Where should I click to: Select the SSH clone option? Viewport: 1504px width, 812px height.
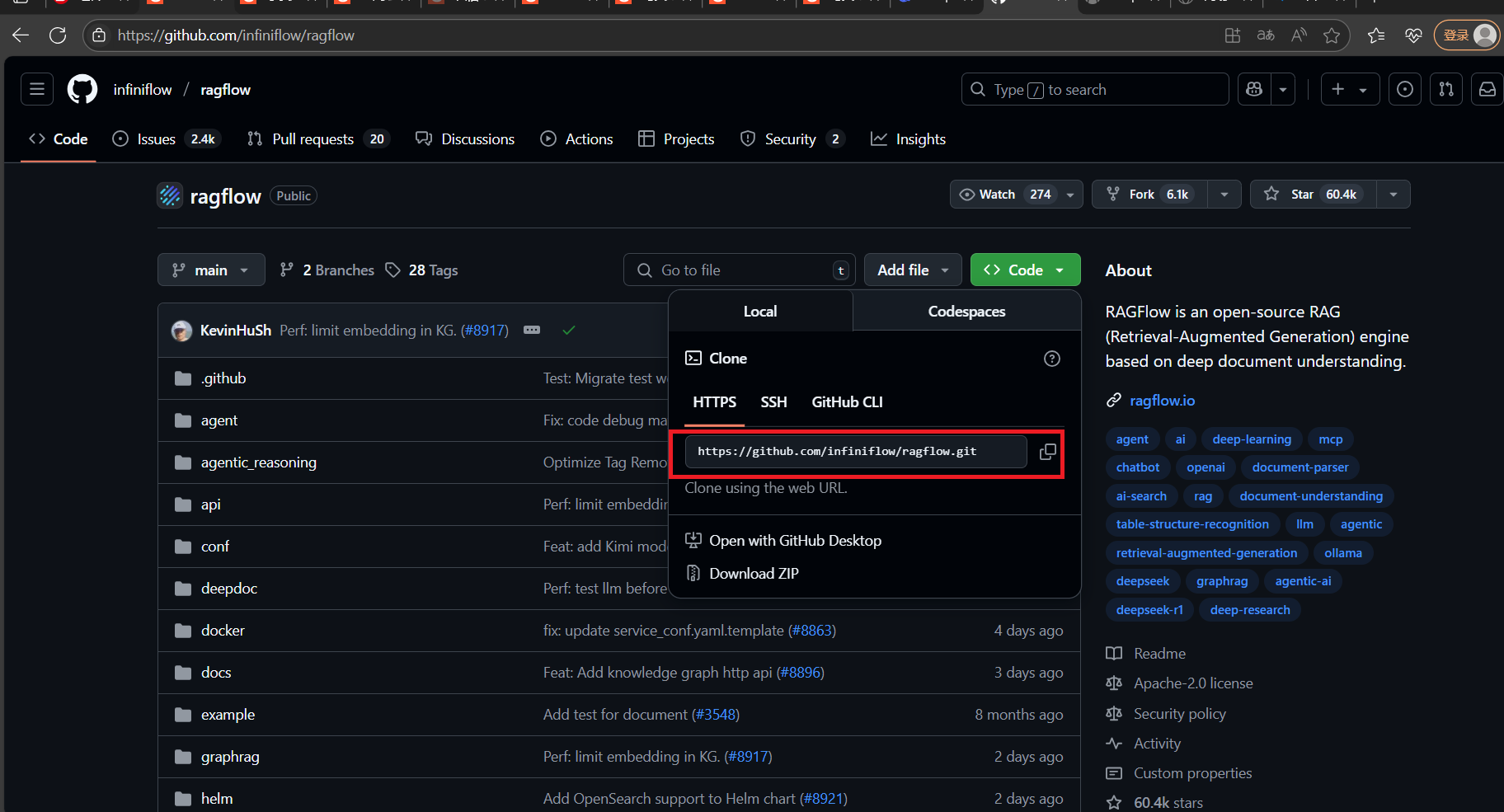pos(773,402)
